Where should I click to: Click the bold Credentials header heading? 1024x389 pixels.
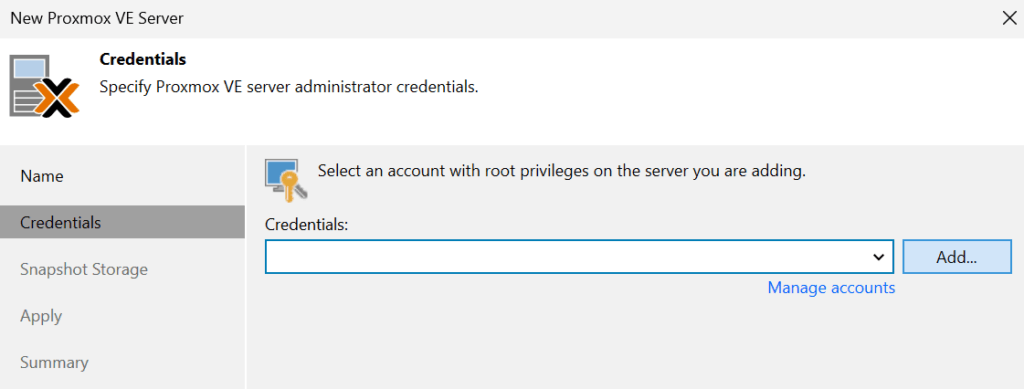click(142, 59)
